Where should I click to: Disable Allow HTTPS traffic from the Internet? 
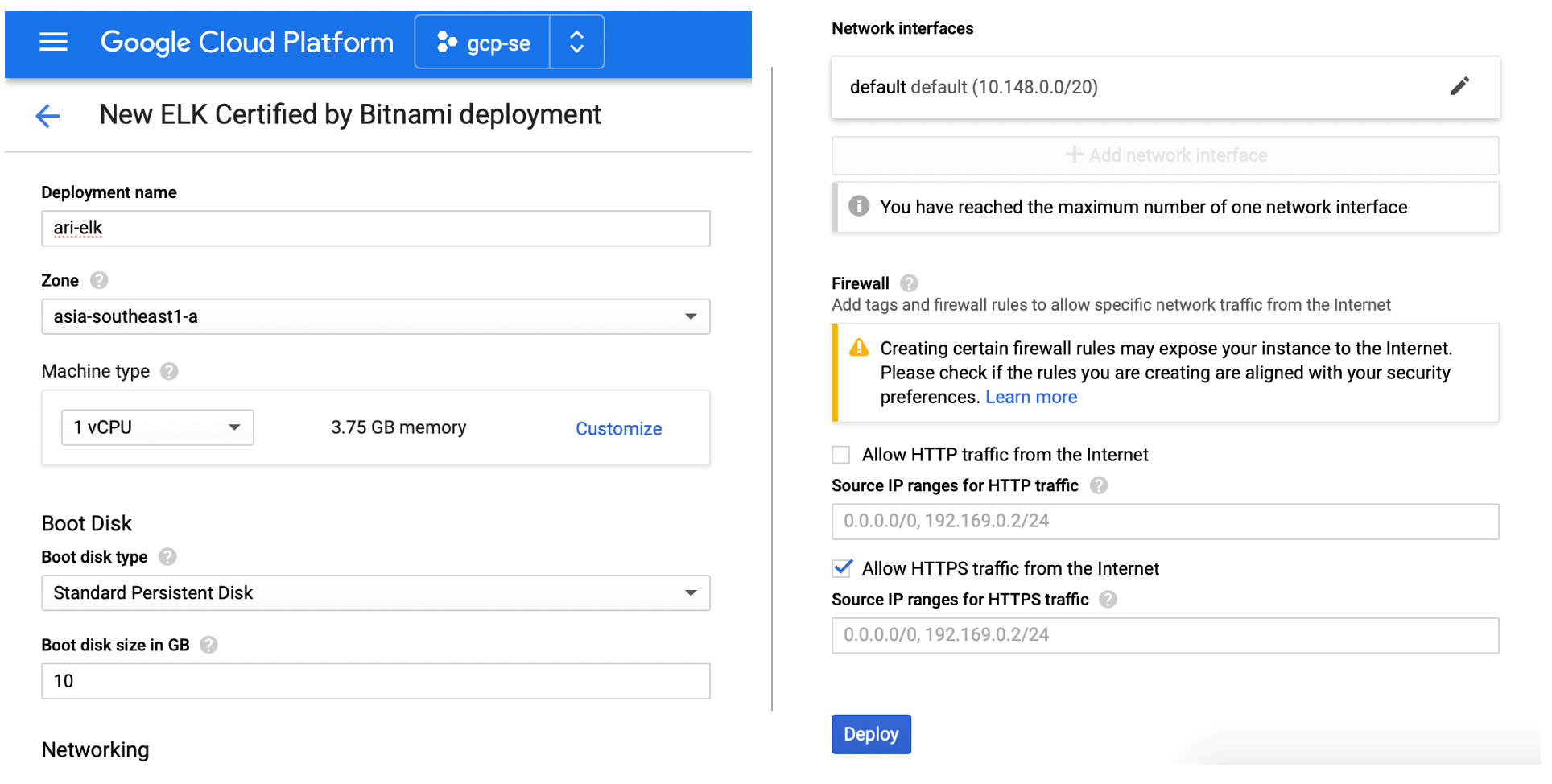pos(841,567)
